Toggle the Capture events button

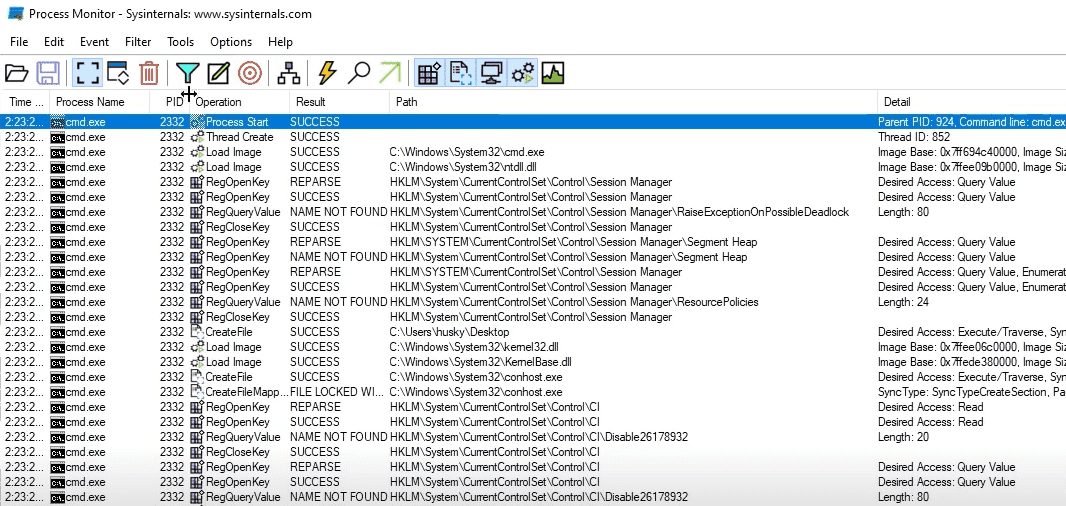87,73
